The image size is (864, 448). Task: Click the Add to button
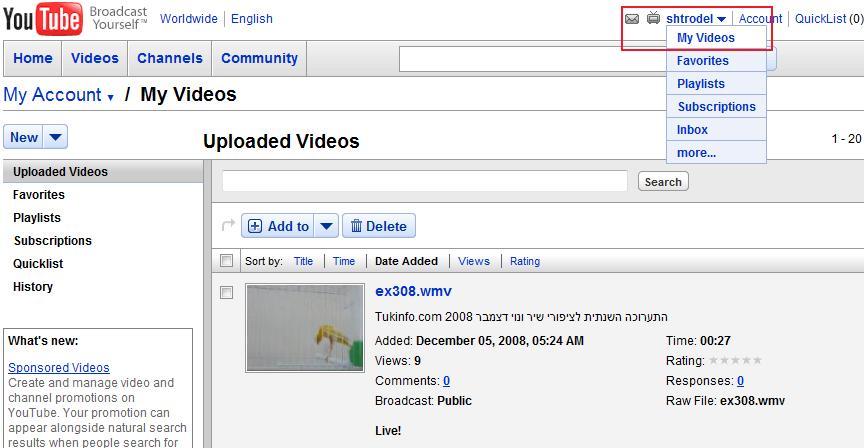[x=278, y=226]
